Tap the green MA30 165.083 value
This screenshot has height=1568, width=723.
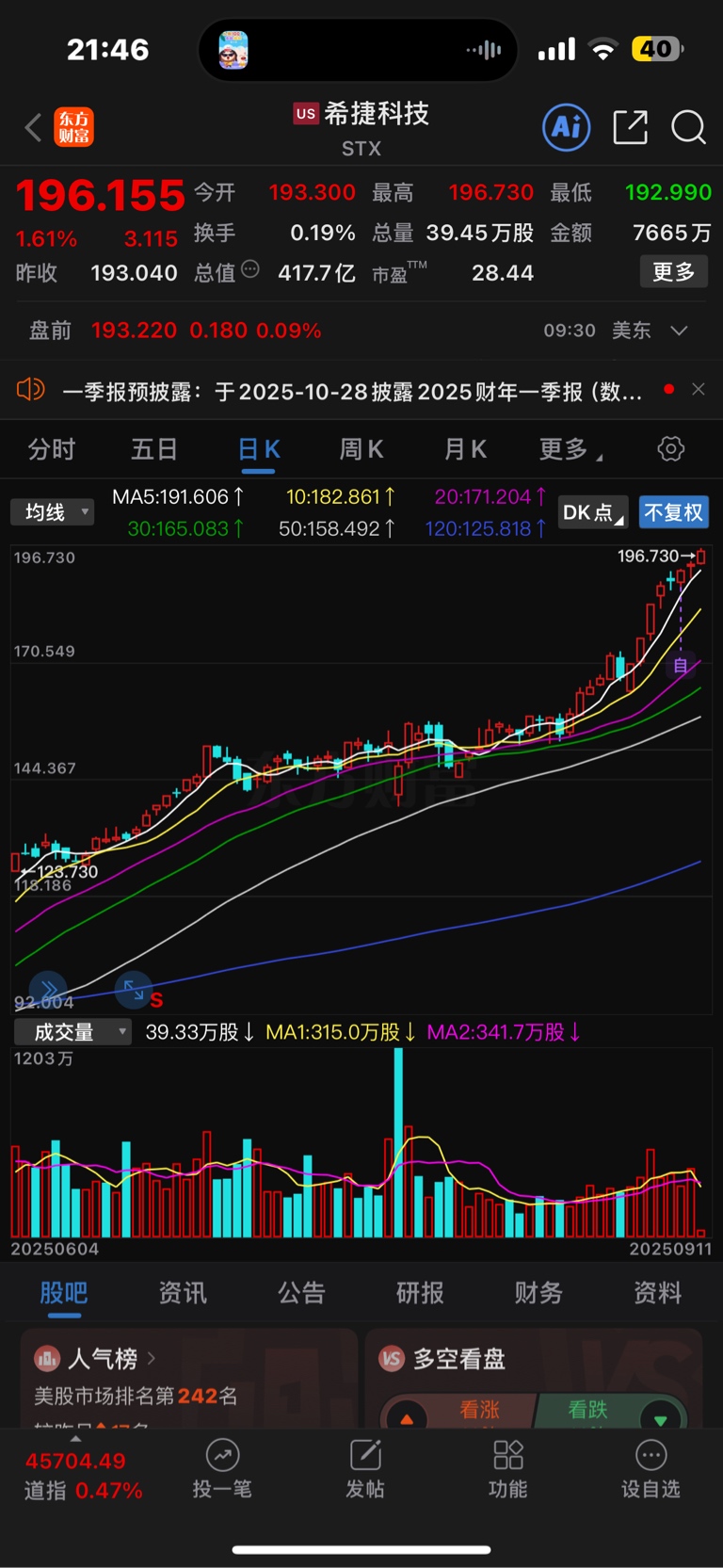click(185, 528)
